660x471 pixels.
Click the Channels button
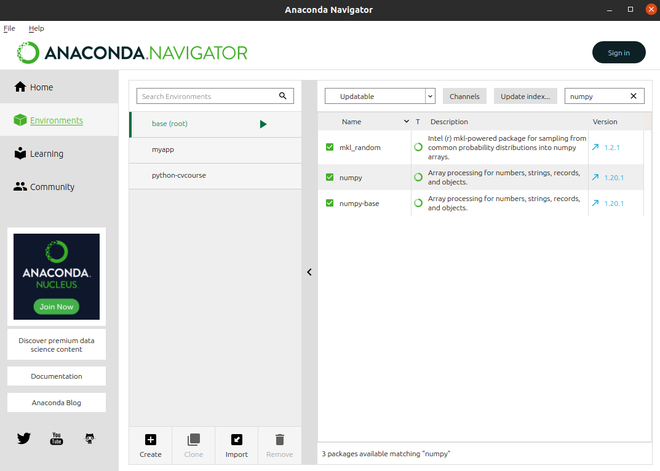point(464,96)
